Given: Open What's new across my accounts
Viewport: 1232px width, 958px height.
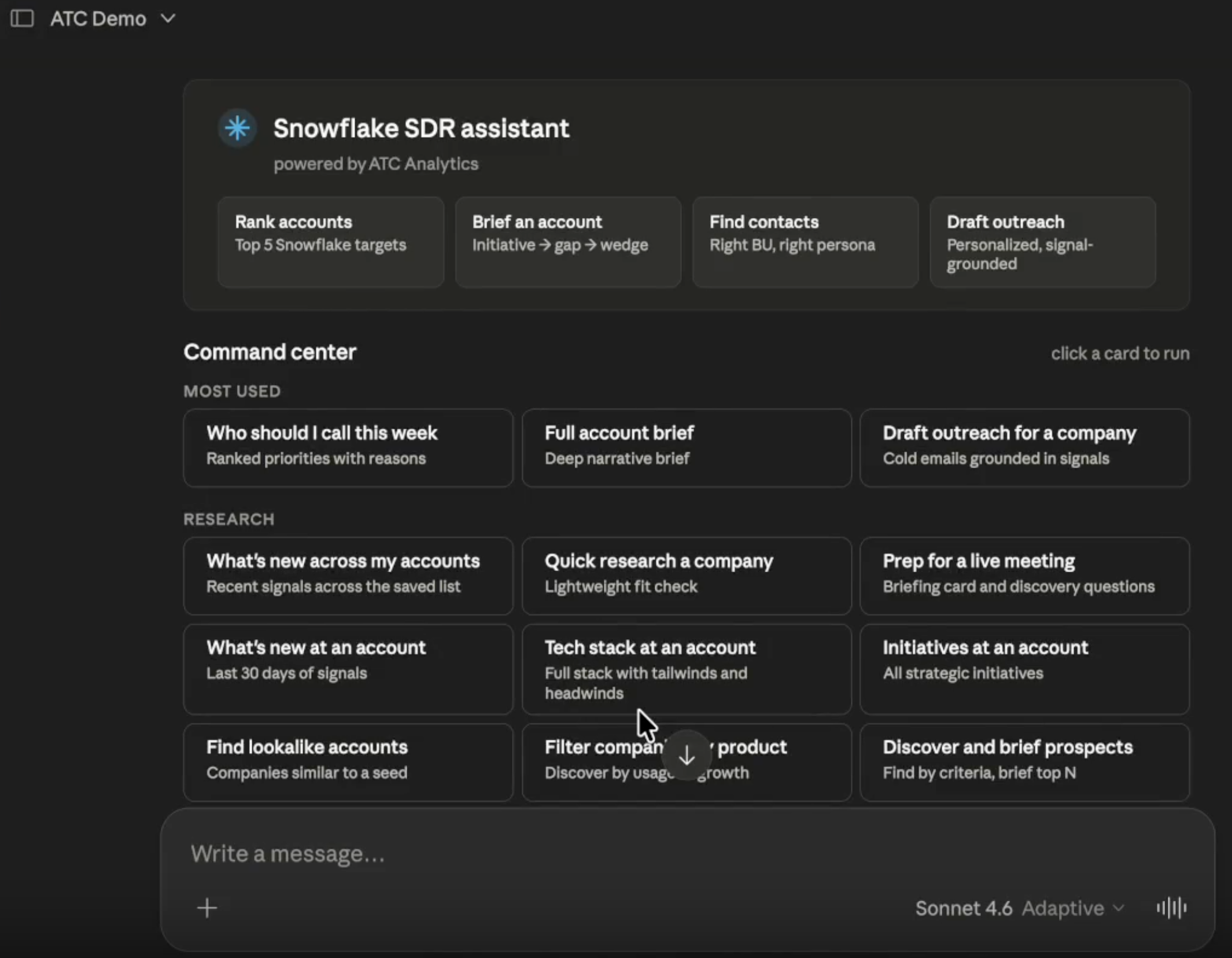Looking at the screenshot, I should pyautogui.click(x=348, y=576).
